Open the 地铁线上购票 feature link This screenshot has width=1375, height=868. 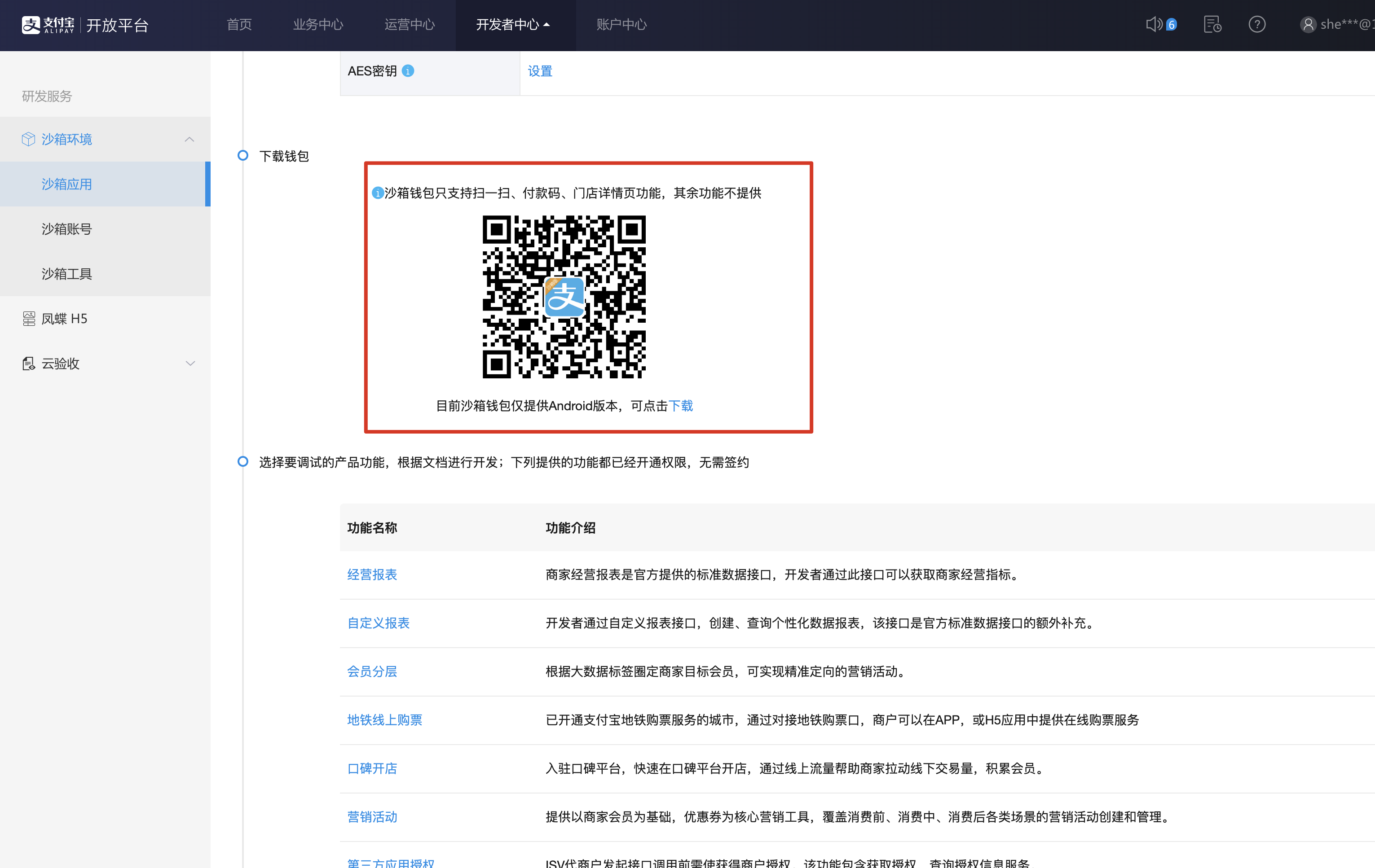tap(384, 719)
